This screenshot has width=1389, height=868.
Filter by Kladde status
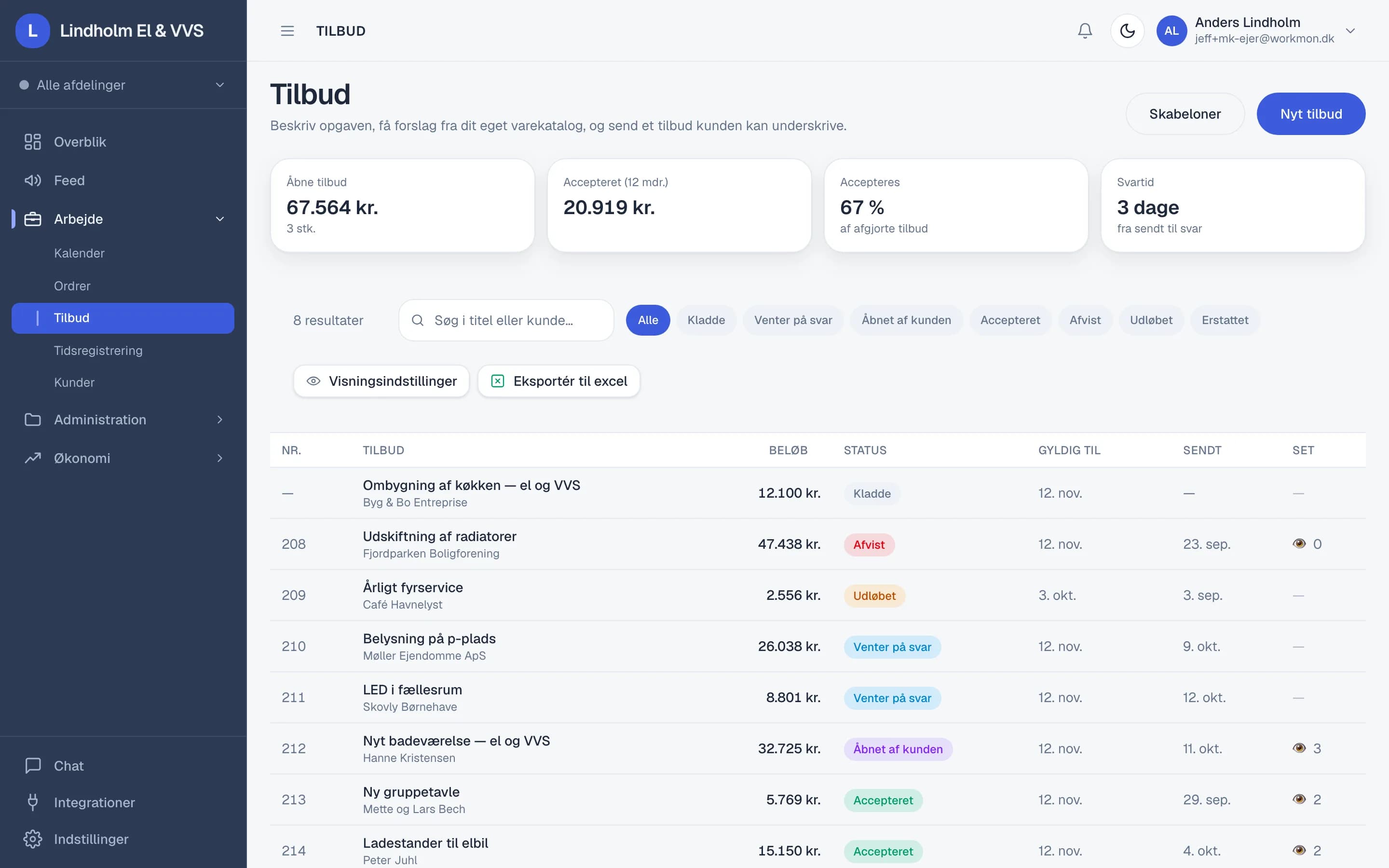click(706, 320)
